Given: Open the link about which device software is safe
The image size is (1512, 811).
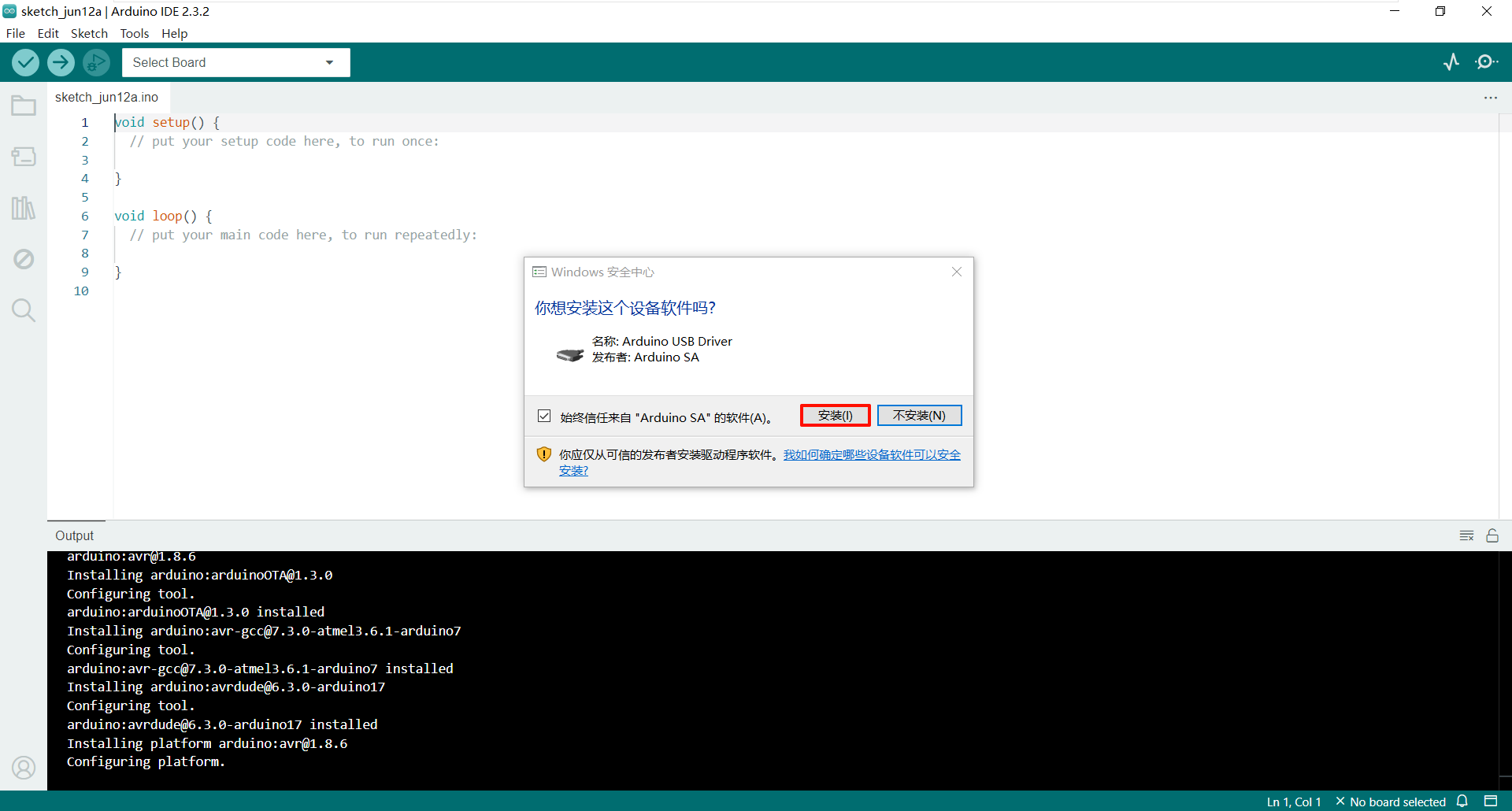Looking at the screenshot, I should click(872, 455).
